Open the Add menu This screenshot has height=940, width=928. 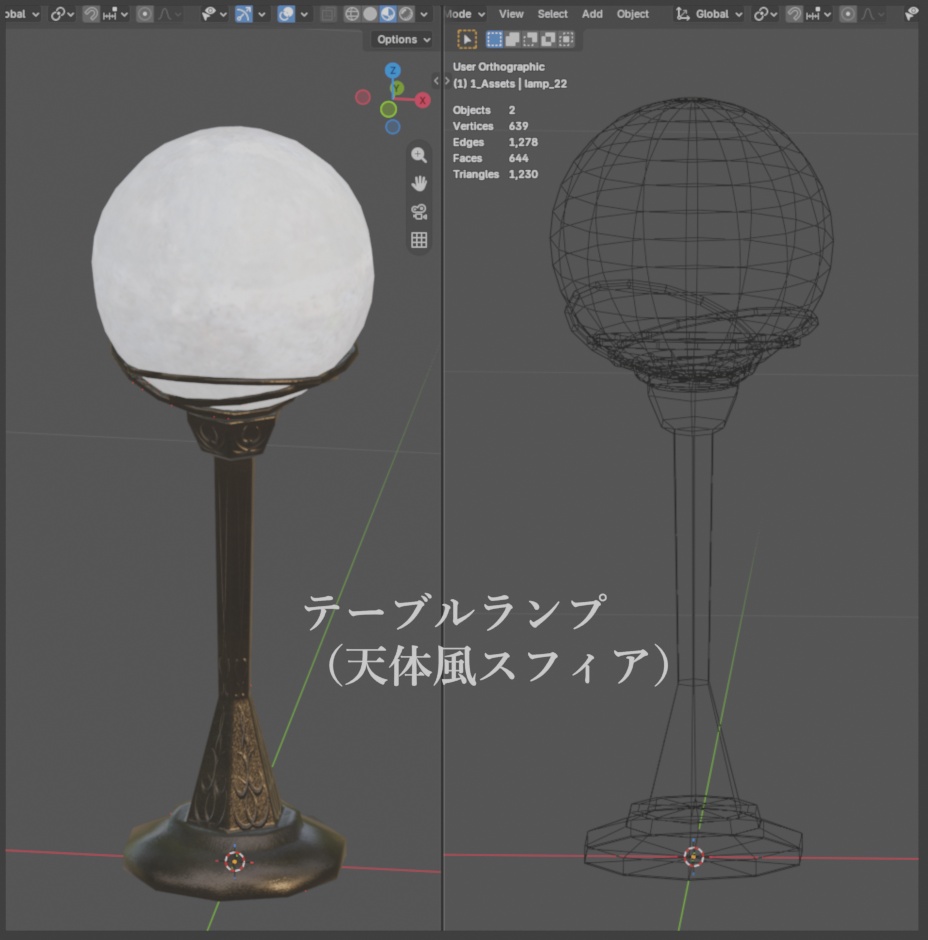[592, 14]
